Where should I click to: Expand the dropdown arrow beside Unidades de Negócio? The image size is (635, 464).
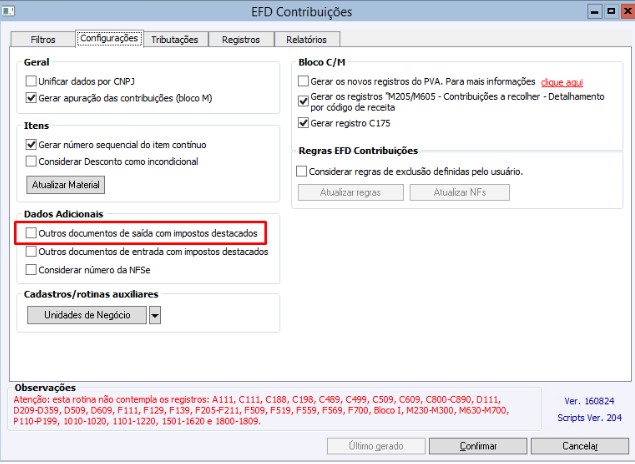coord(155,315)
